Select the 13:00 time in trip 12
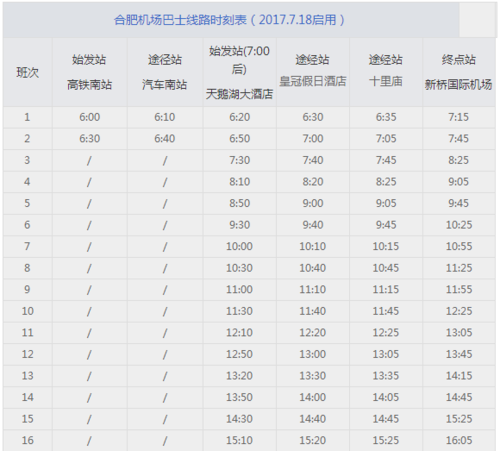Image resolution: width=500 pixels, height=451 pixels. (313, 354)
